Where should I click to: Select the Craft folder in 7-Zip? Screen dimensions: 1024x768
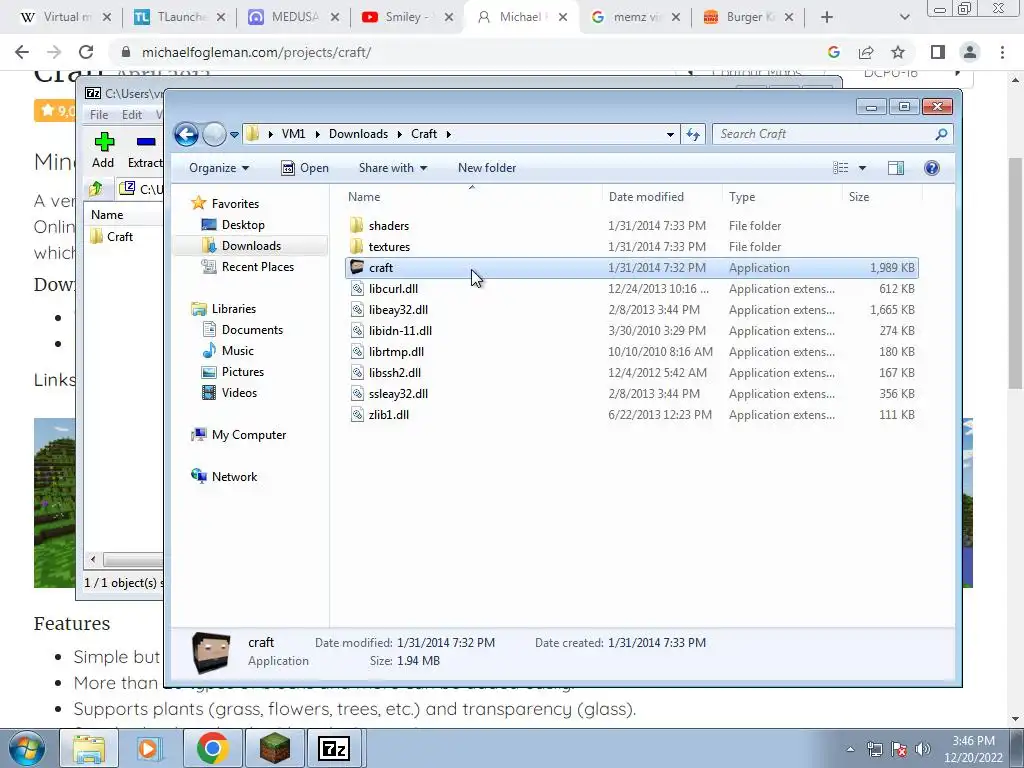pyautogui.click(x=112, y=236)
